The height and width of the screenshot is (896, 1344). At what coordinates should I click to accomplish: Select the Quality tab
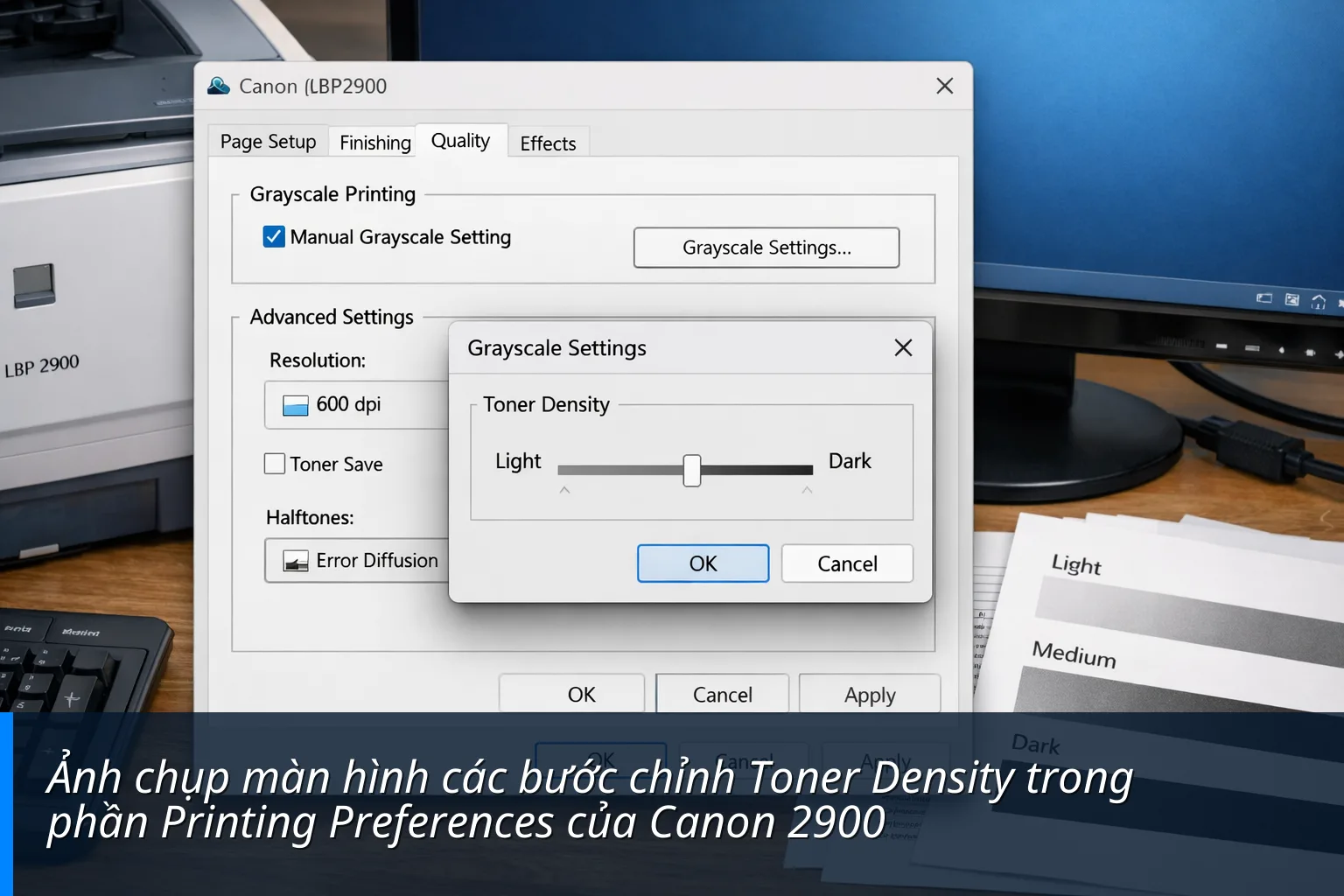[461, 141]
